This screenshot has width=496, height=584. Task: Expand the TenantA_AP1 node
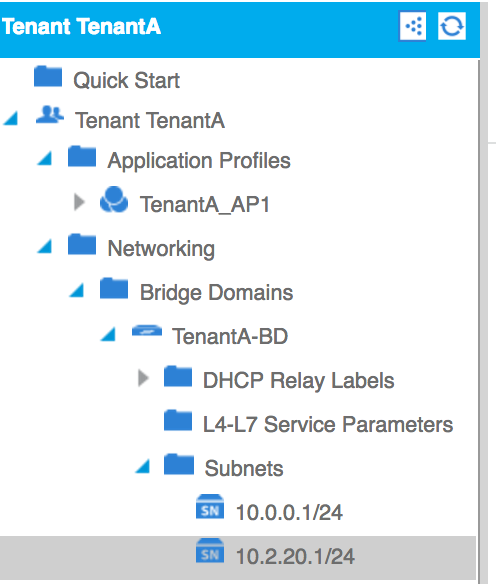coord(79,202)
